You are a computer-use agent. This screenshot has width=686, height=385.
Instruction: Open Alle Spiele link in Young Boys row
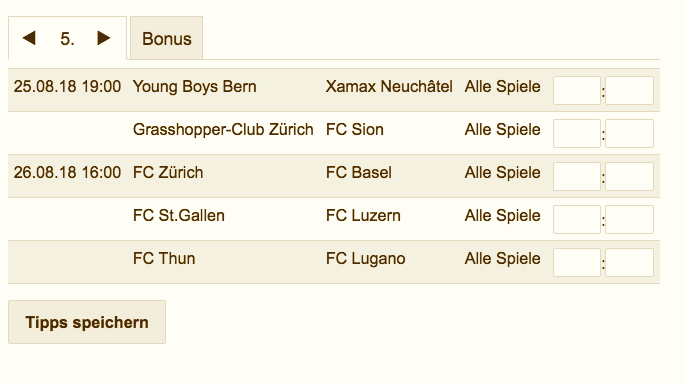(x=502, y=87)
